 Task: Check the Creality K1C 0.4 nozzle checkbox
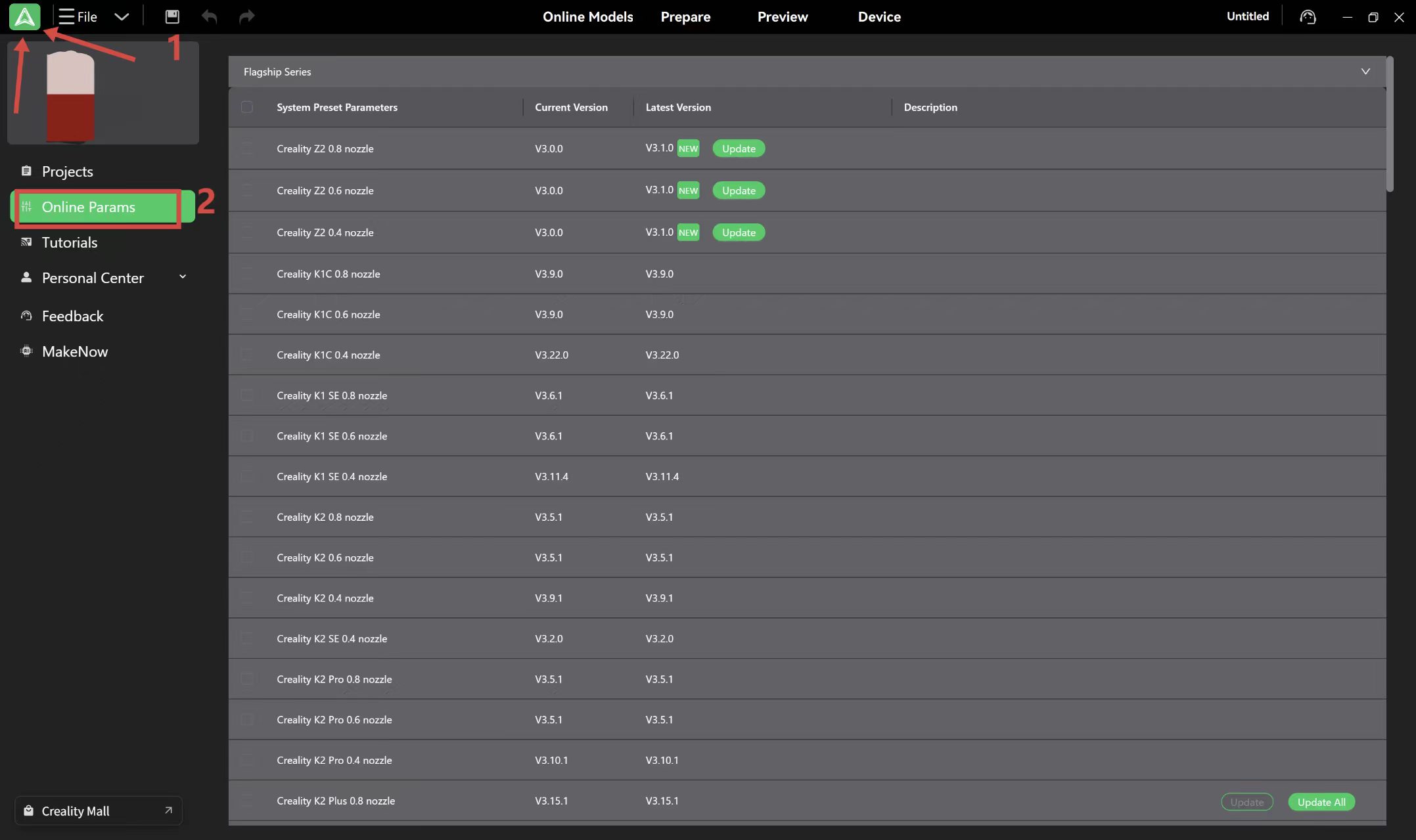[247, 355]
